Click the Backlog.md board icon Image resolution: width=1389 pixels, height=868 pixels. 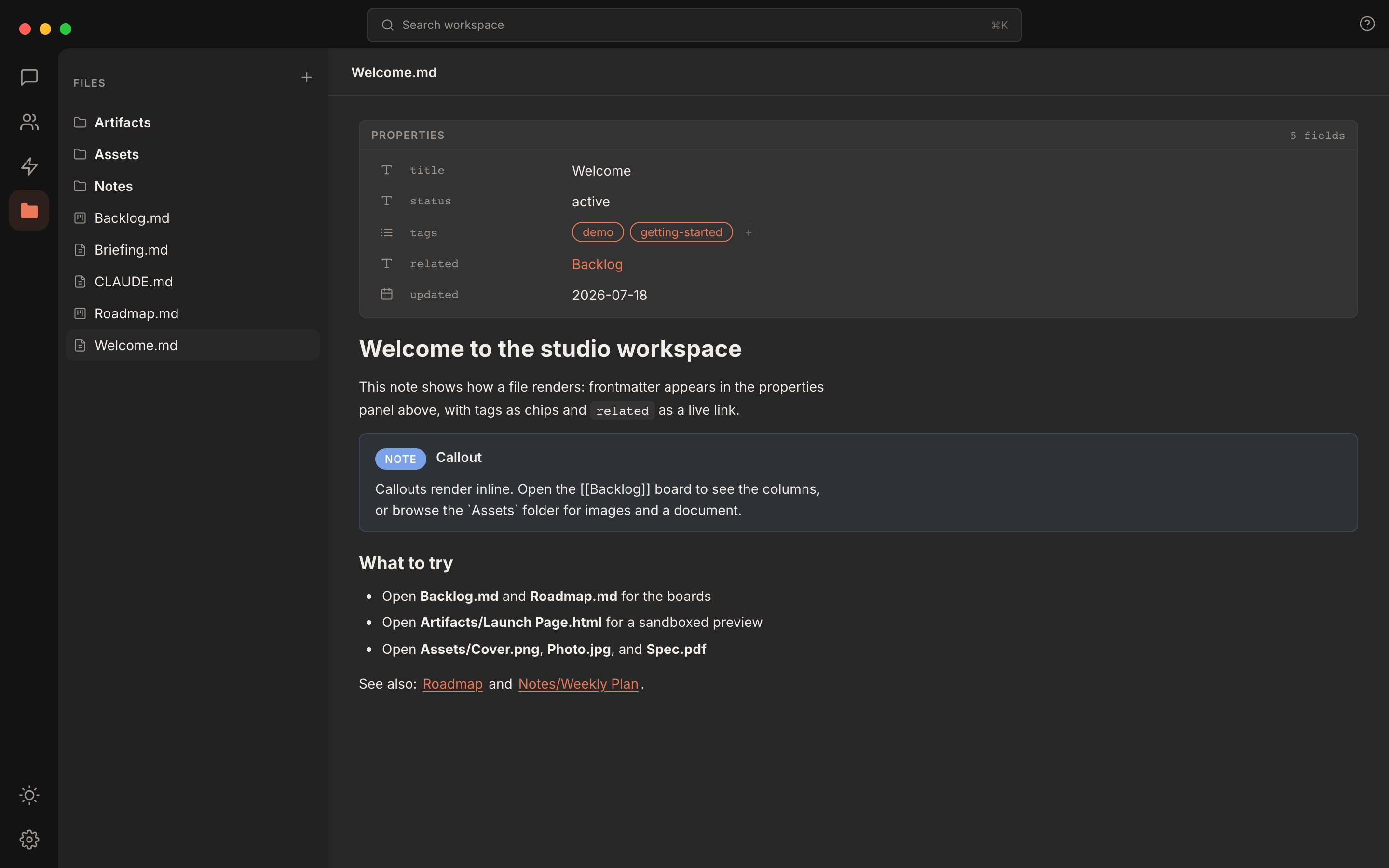coord(81,218)
